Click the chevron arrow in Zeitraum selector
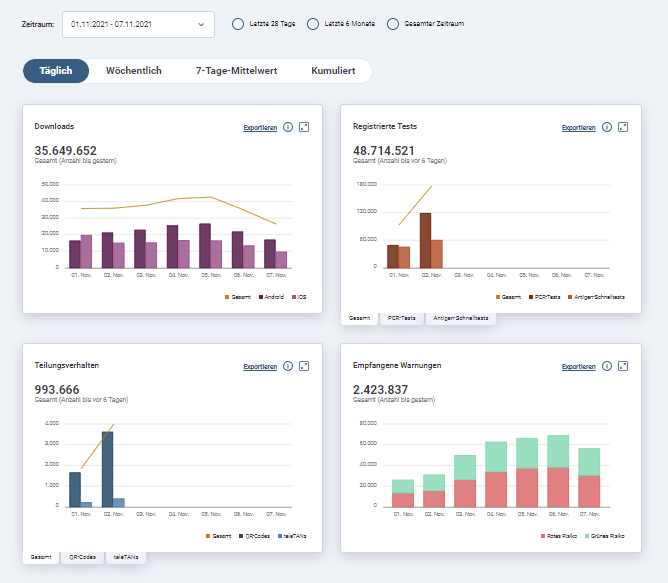This screenshot has height=583, width=668. (x=201, y=24)
